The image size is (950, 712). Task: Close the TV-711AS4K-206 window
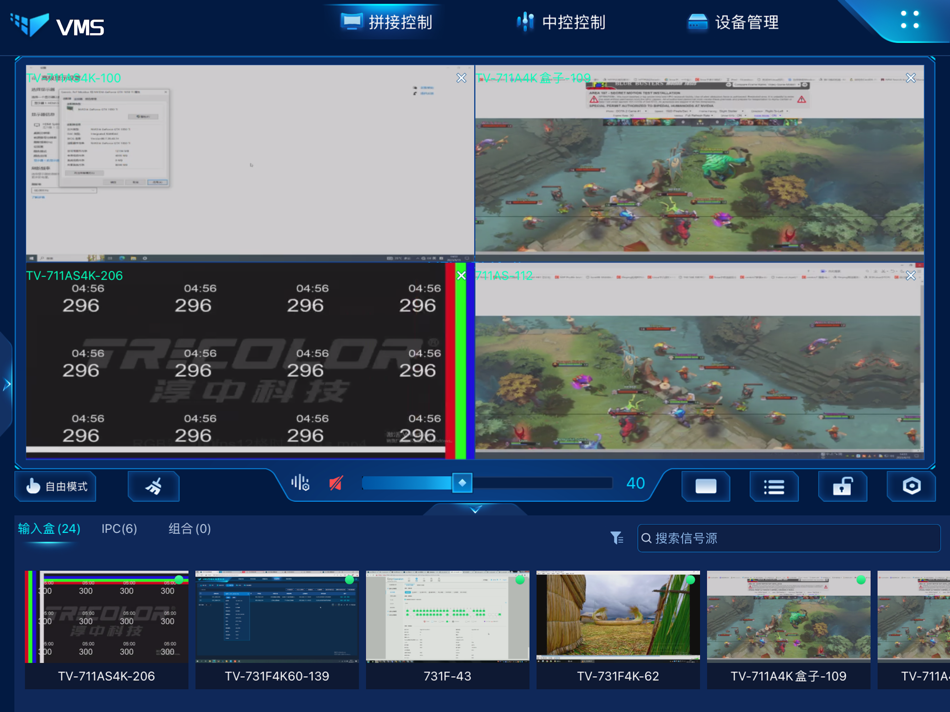[x=461, y=276]
